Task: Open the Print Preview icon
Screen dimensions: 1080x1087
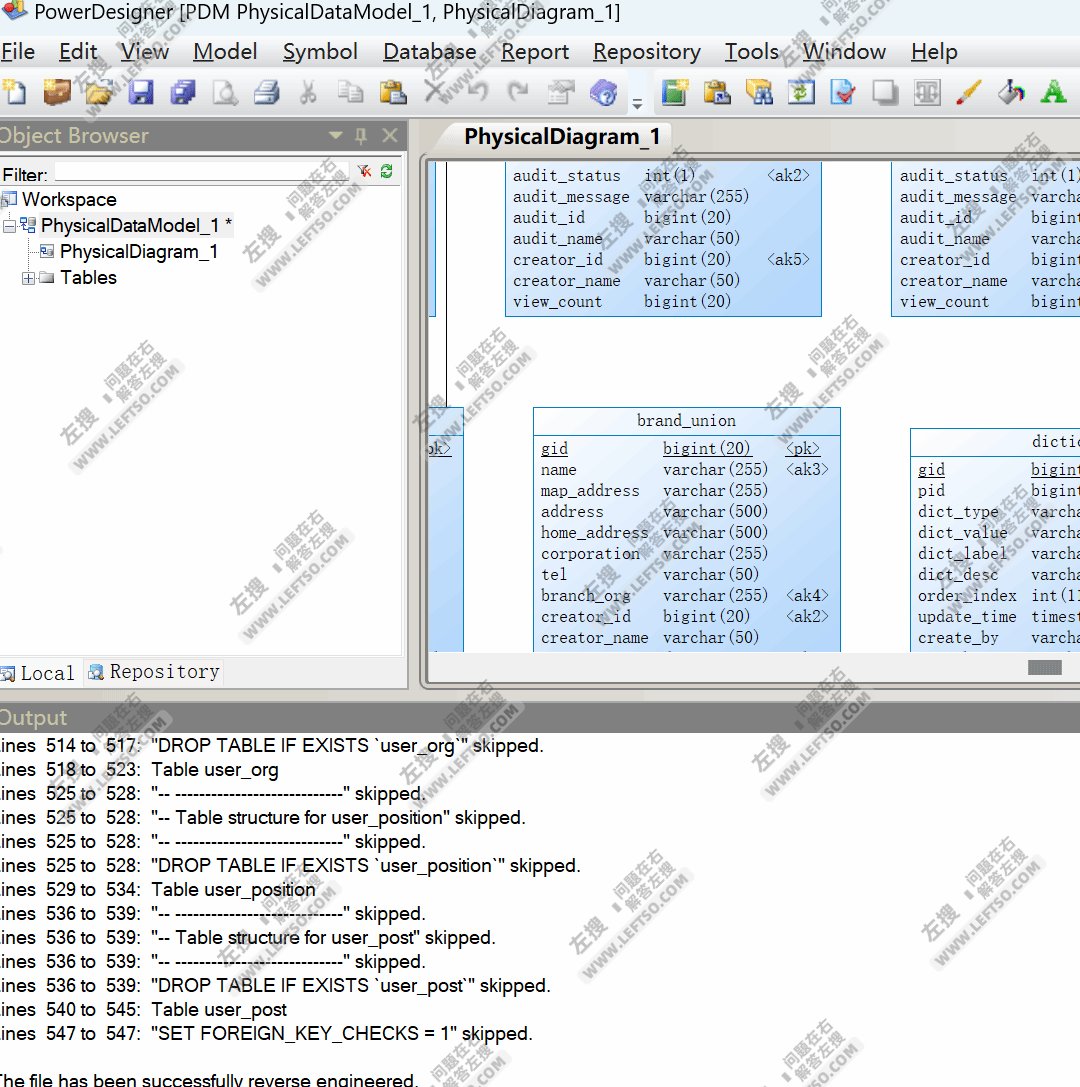Action: pyautogui.click(x=226, y=92)
